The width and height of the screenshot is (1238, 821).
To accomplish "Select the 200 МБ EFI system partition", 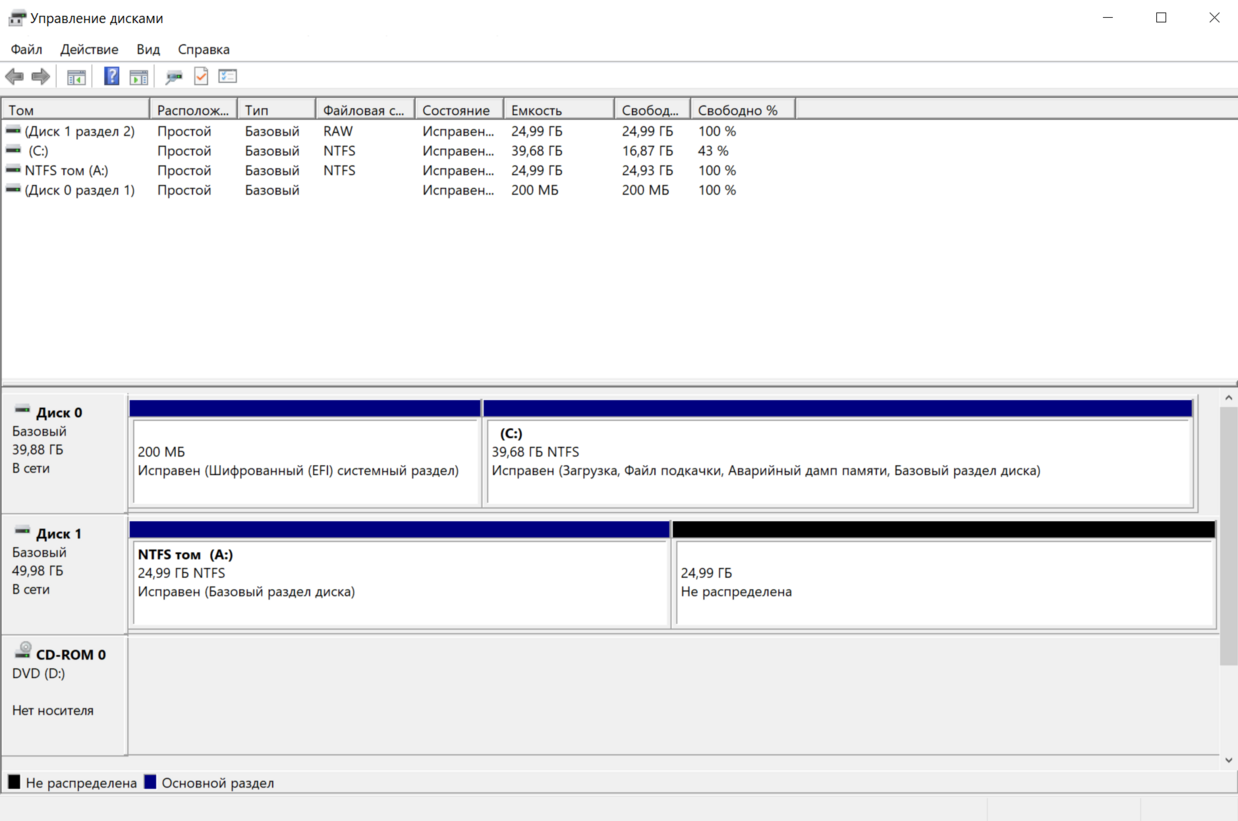I will [x=305, y=462].
